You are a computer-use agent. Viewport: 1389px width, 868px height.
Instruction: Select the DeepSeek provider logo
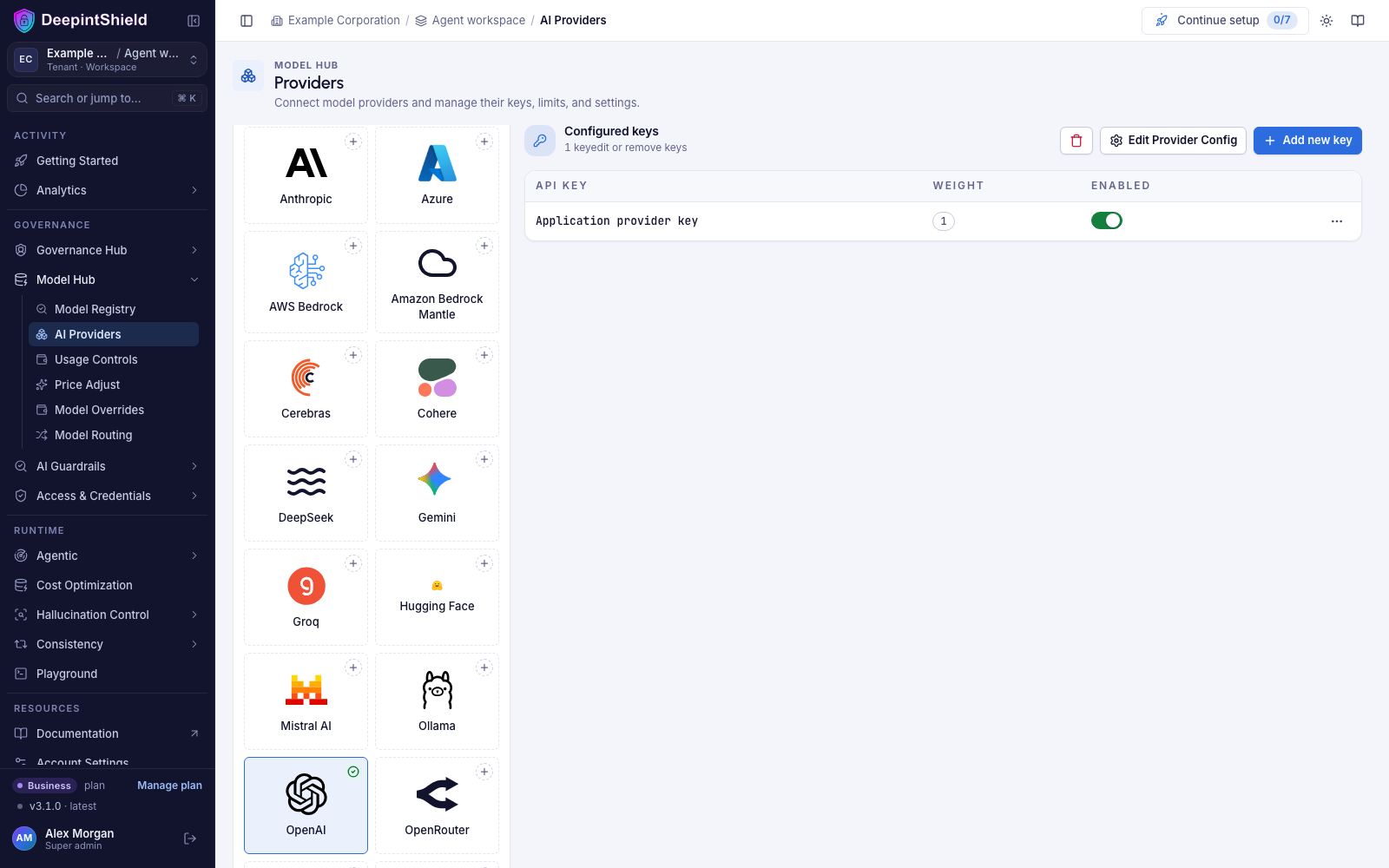306,481
